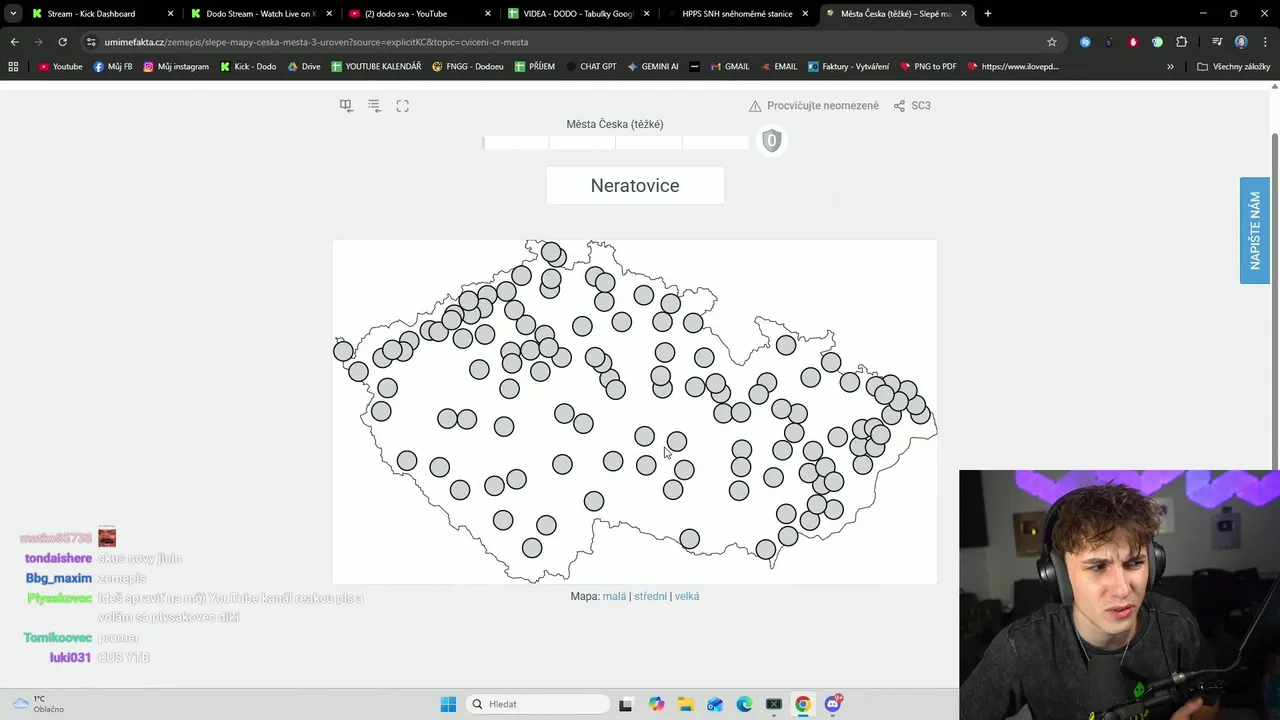
Task: Open the Kick - Dodo bookmark
Action: point(248,67)
